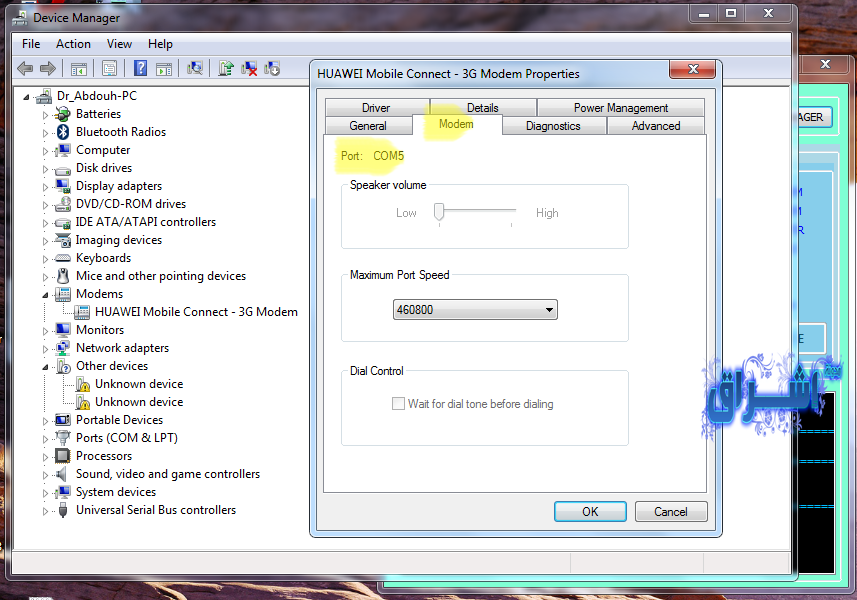857x600 pixels.
Task: Collapse the Dr_Abdouh-PC root node
Action: tap(26, 97)
